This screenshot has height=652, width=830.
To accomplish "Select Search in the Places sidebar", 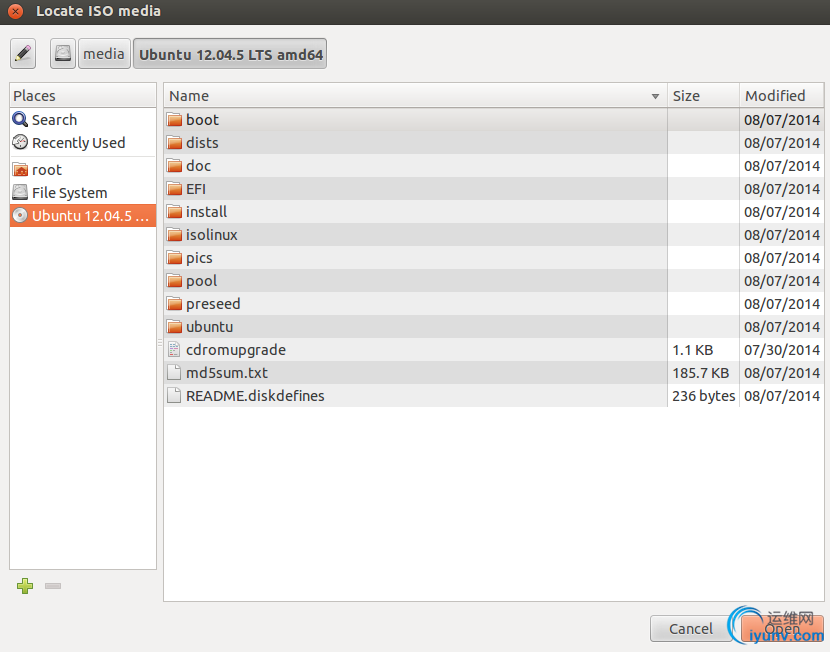I will tap(83, 120).
